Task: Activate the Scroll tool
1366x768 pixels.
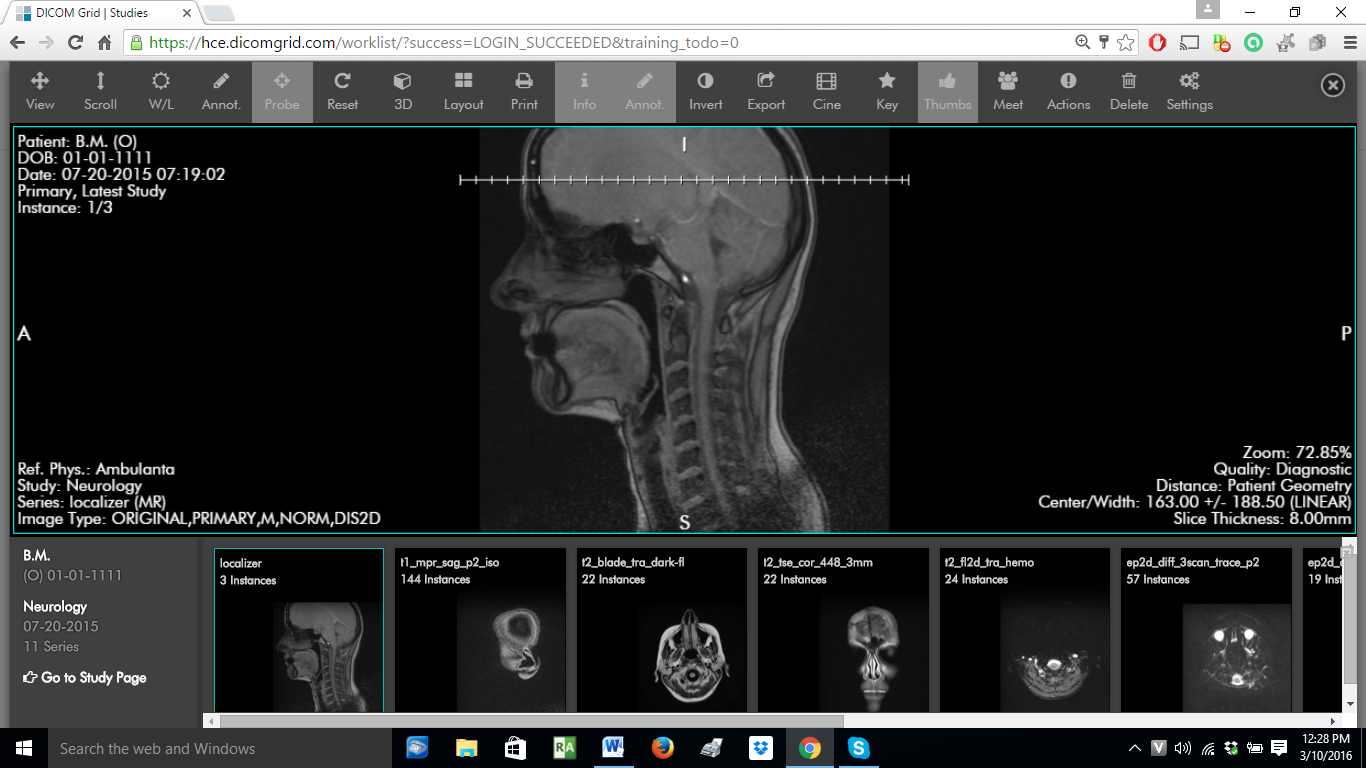Action: (x=100, y=92)
